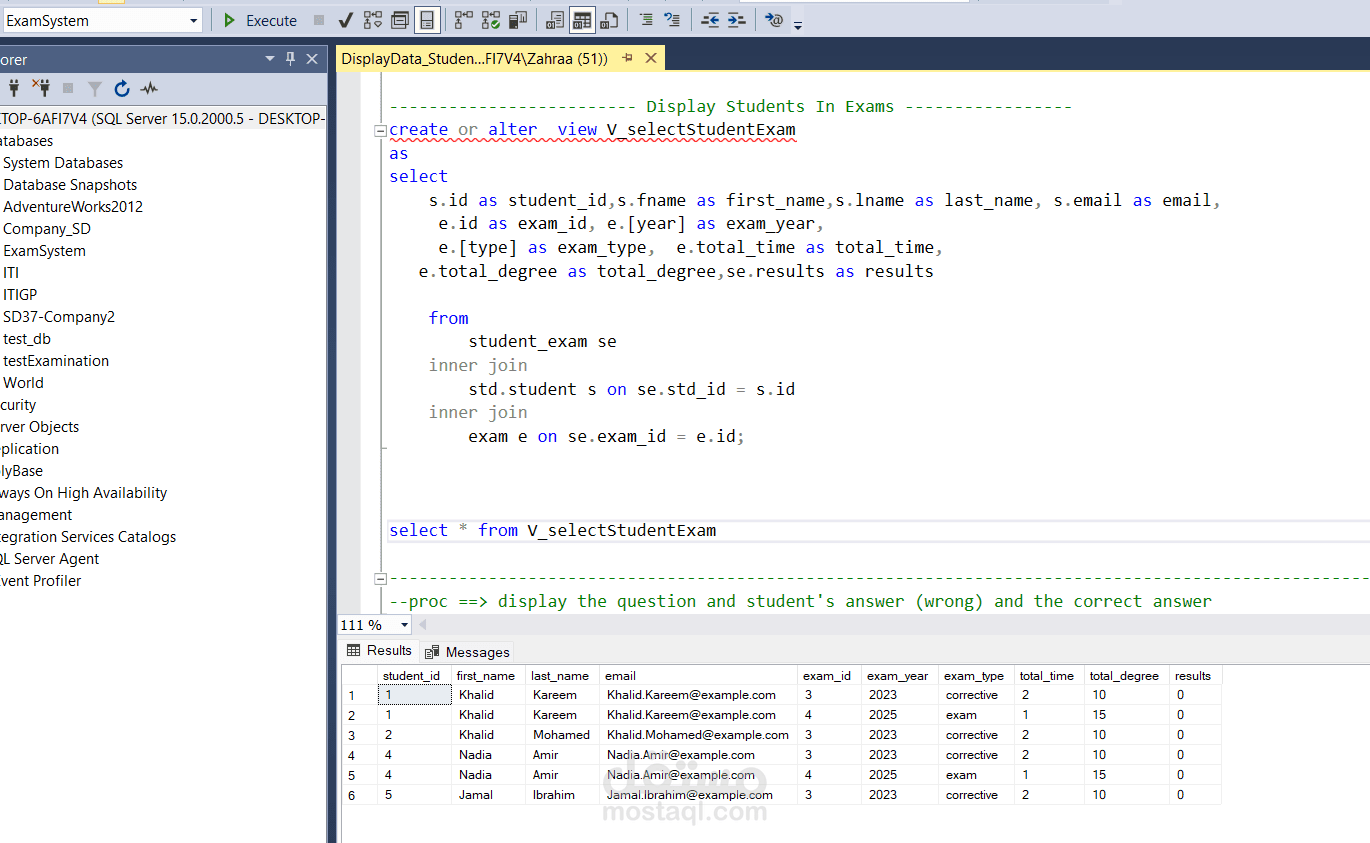Select Company_SD database
This screenshot has width=1370, height=843.
tap(47, 229)
